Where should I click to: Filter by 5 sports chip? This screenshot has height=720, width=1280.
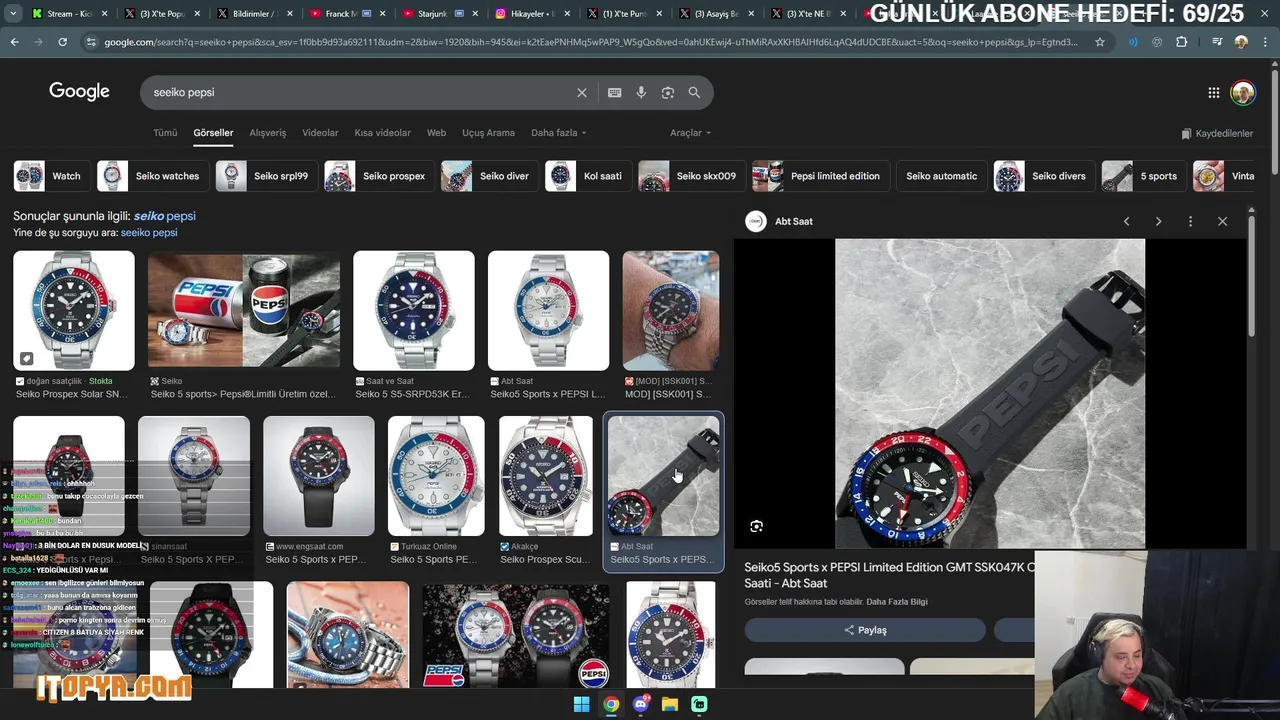(1144, 176)
